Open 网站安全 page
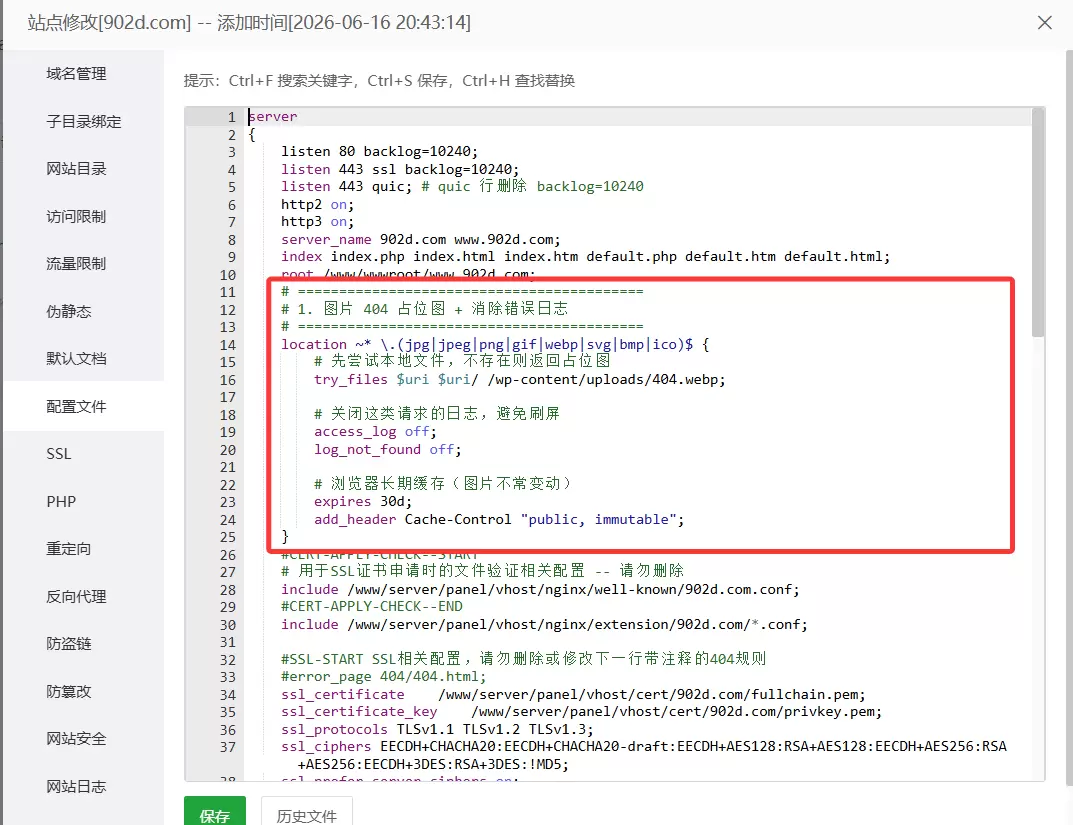 [x=76, y=739]
